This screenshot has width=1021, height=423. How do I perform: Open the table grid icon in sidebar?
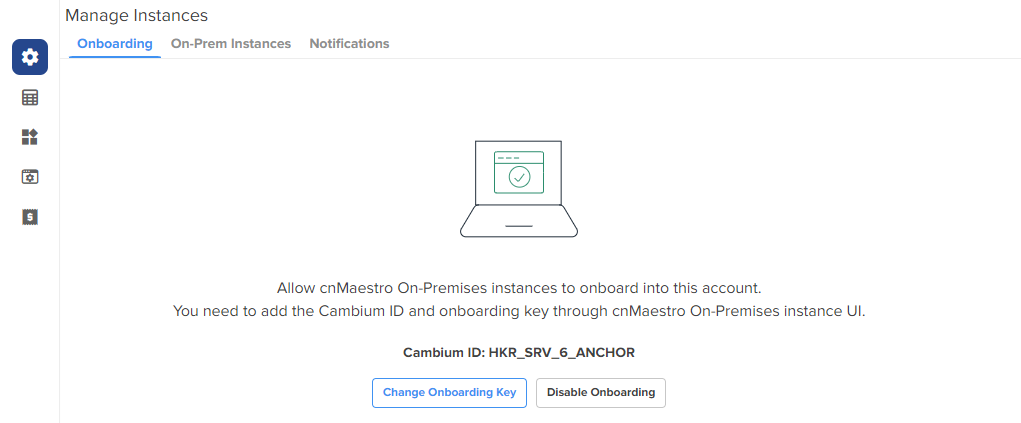[x=30, y=98]
